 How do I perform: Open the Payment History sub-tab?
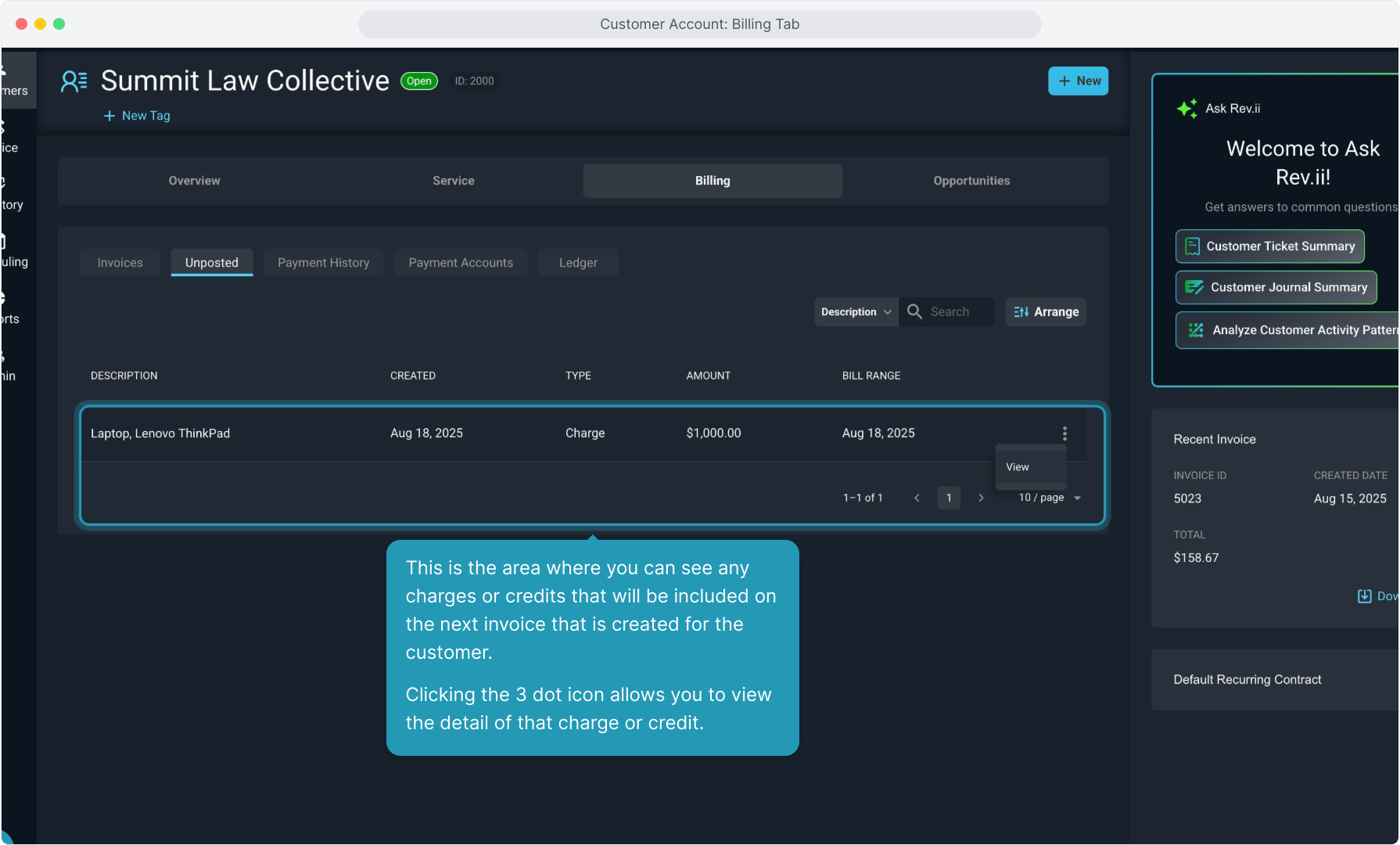(323, 263)
